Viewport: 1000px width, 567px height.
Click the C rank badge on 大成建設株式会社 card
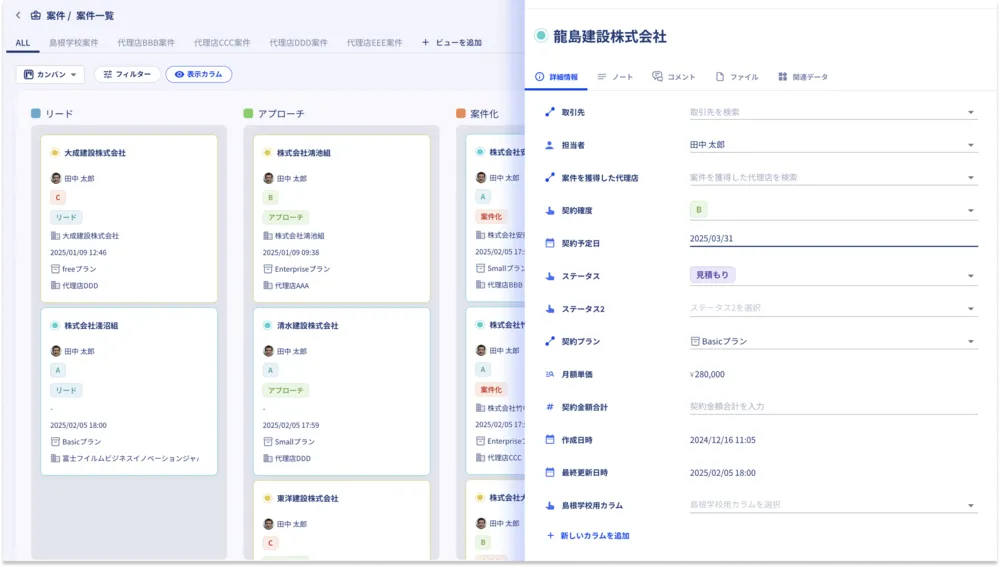pos(57,197)
